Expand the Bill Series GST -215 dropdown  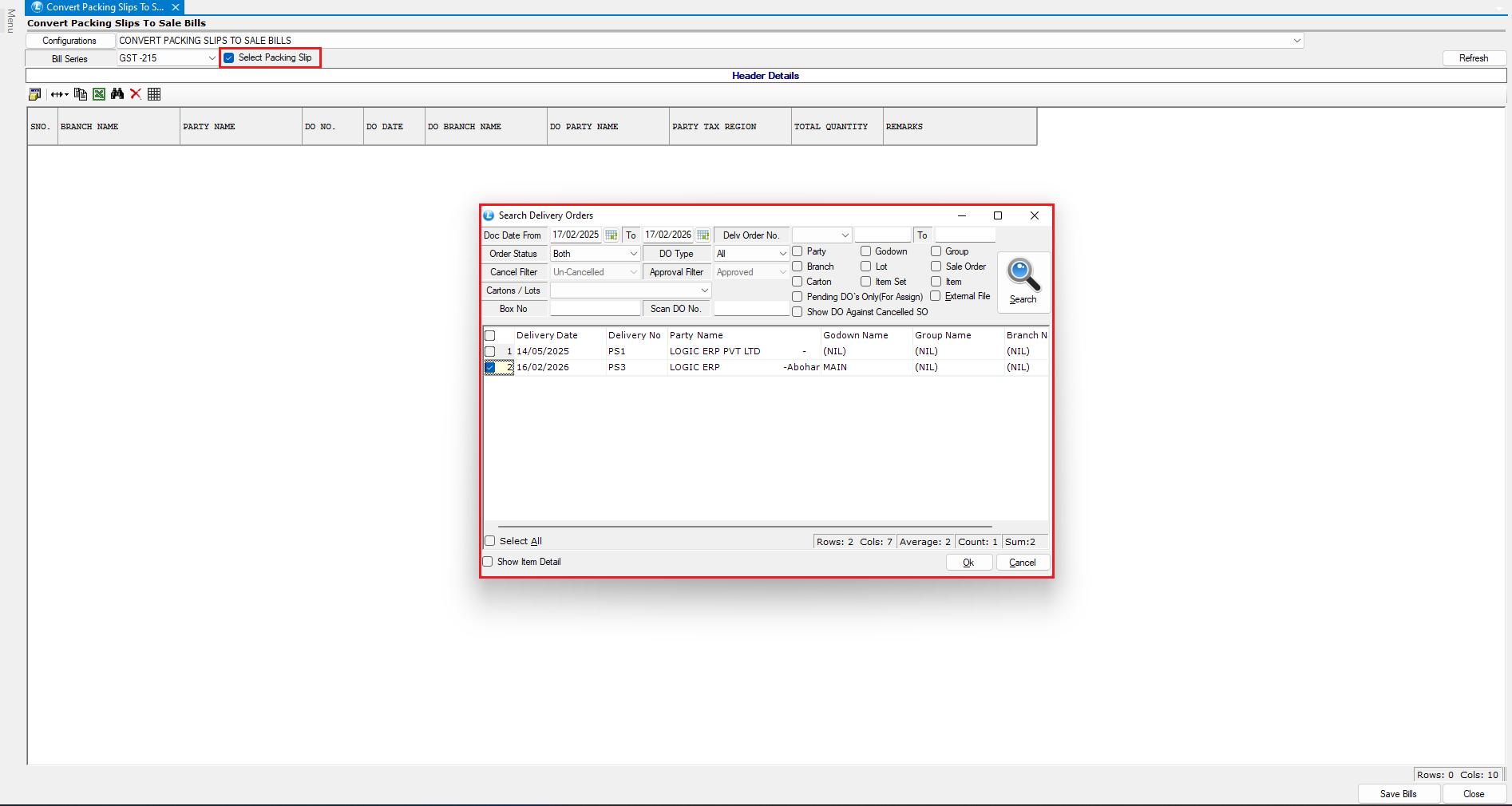(x=212, y=58)
